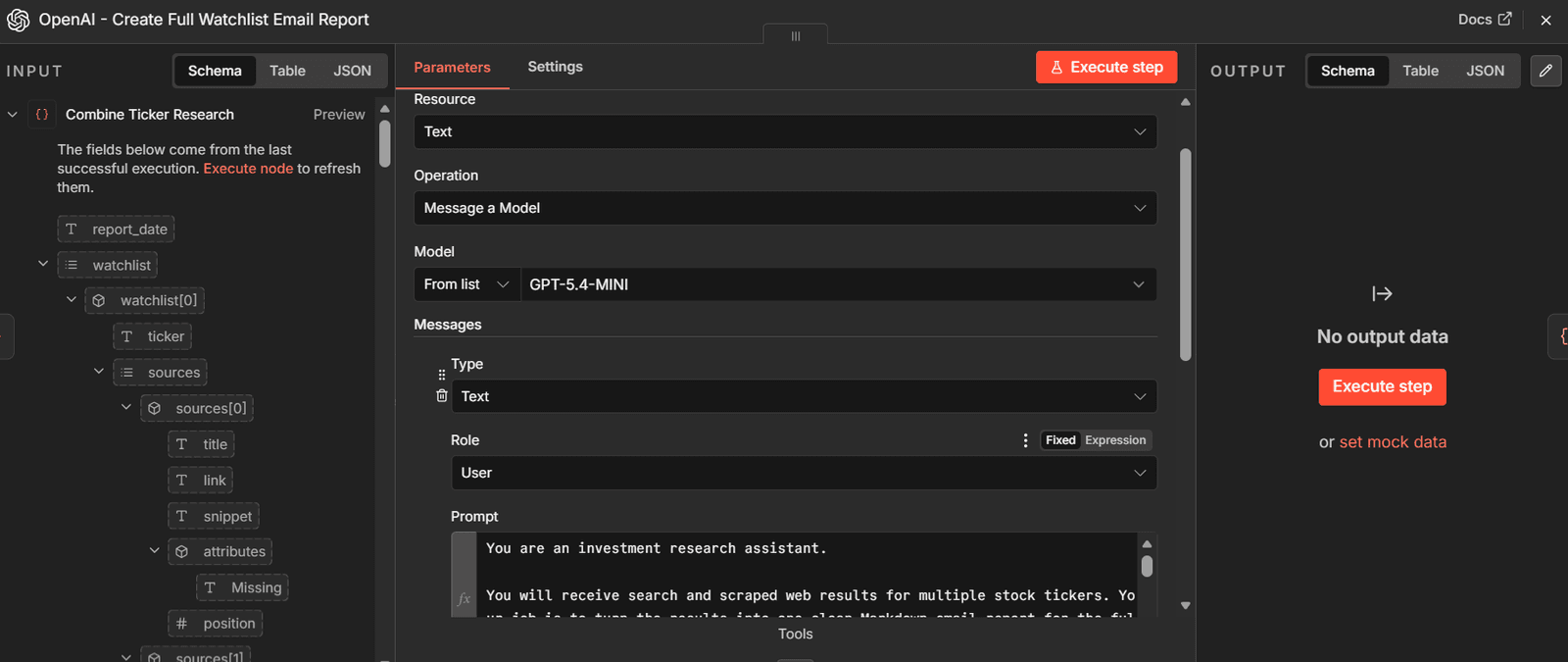Select the position number field pill
The height and width of the screenshot is (662, 1568).
215,624
